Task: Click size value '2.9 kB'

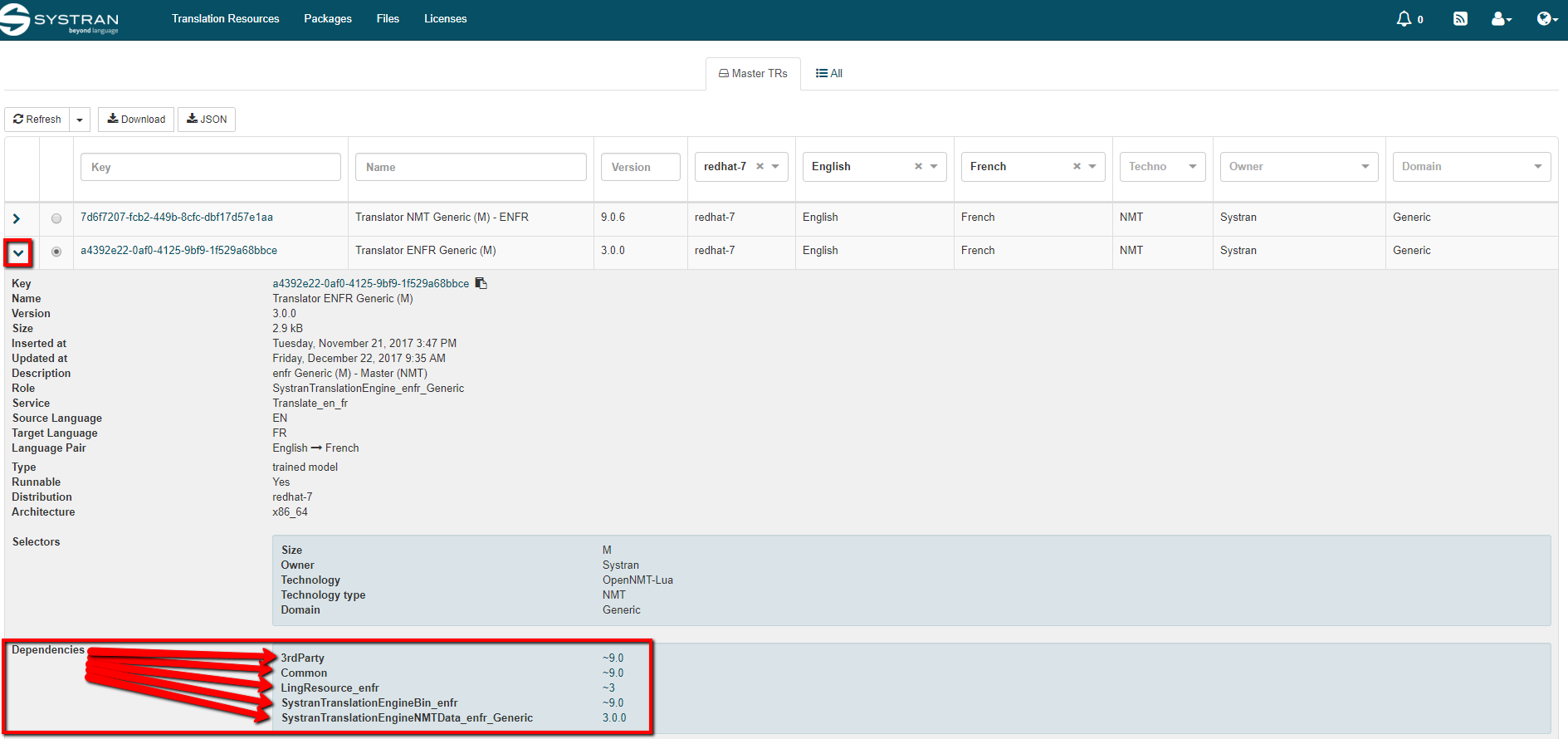Action: pyautogui.click(x=288, y=328)
